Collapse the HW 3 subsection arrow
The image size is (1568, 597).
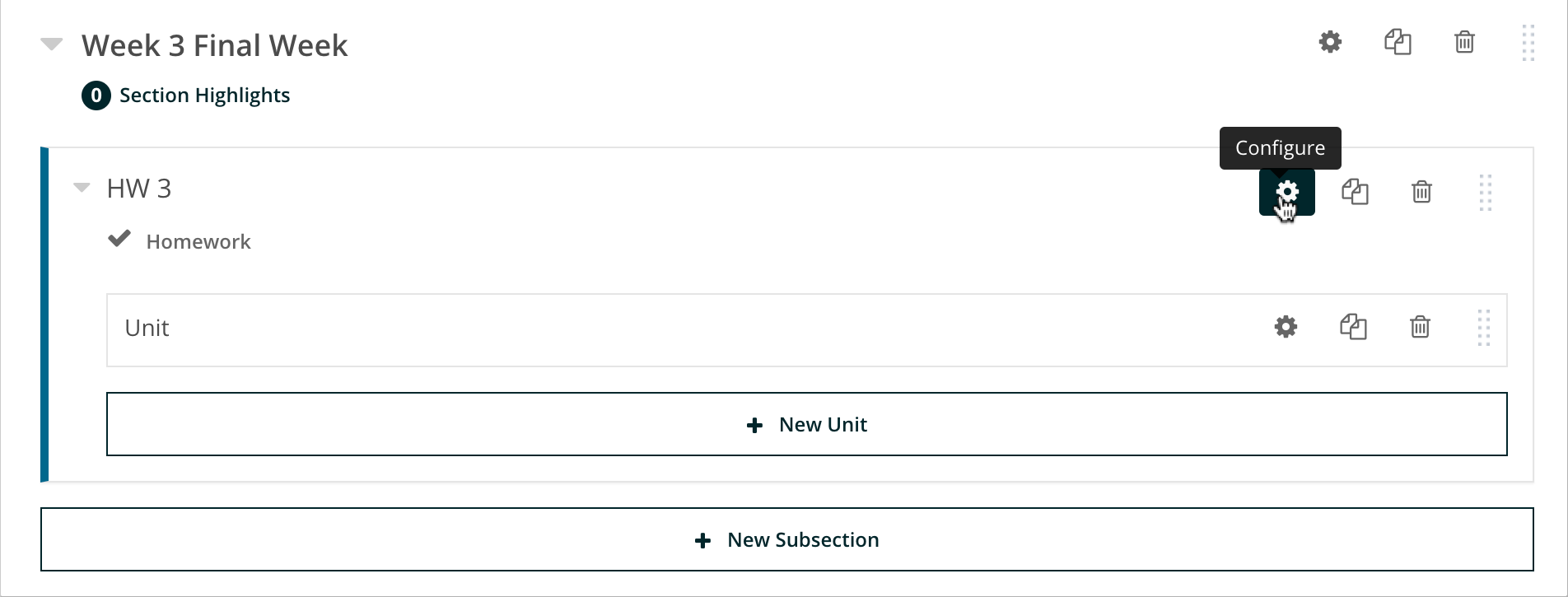pyautogui.click(x=82, y=188)
